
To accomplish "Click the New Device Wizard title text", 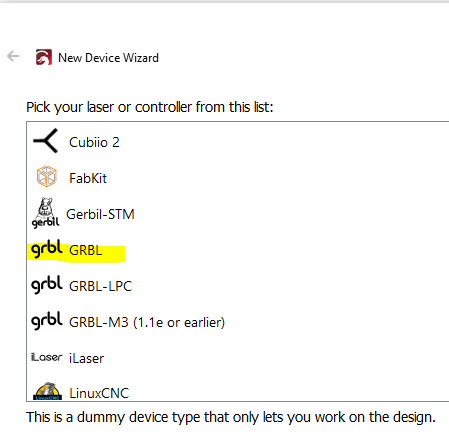I will tap(108, 58).
